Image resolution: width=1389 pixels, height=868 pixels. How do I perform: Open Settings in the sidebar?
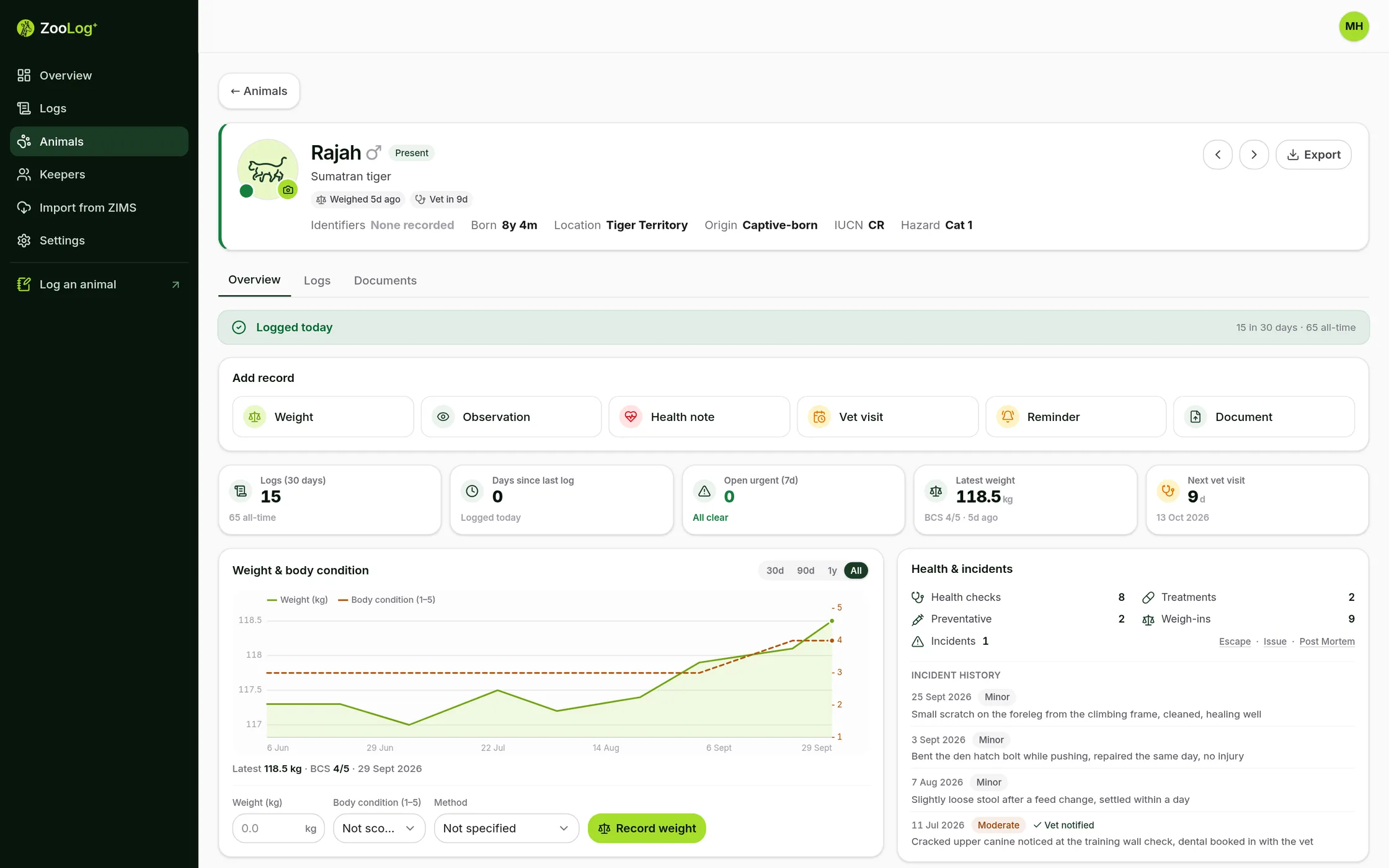coord(99,241)
